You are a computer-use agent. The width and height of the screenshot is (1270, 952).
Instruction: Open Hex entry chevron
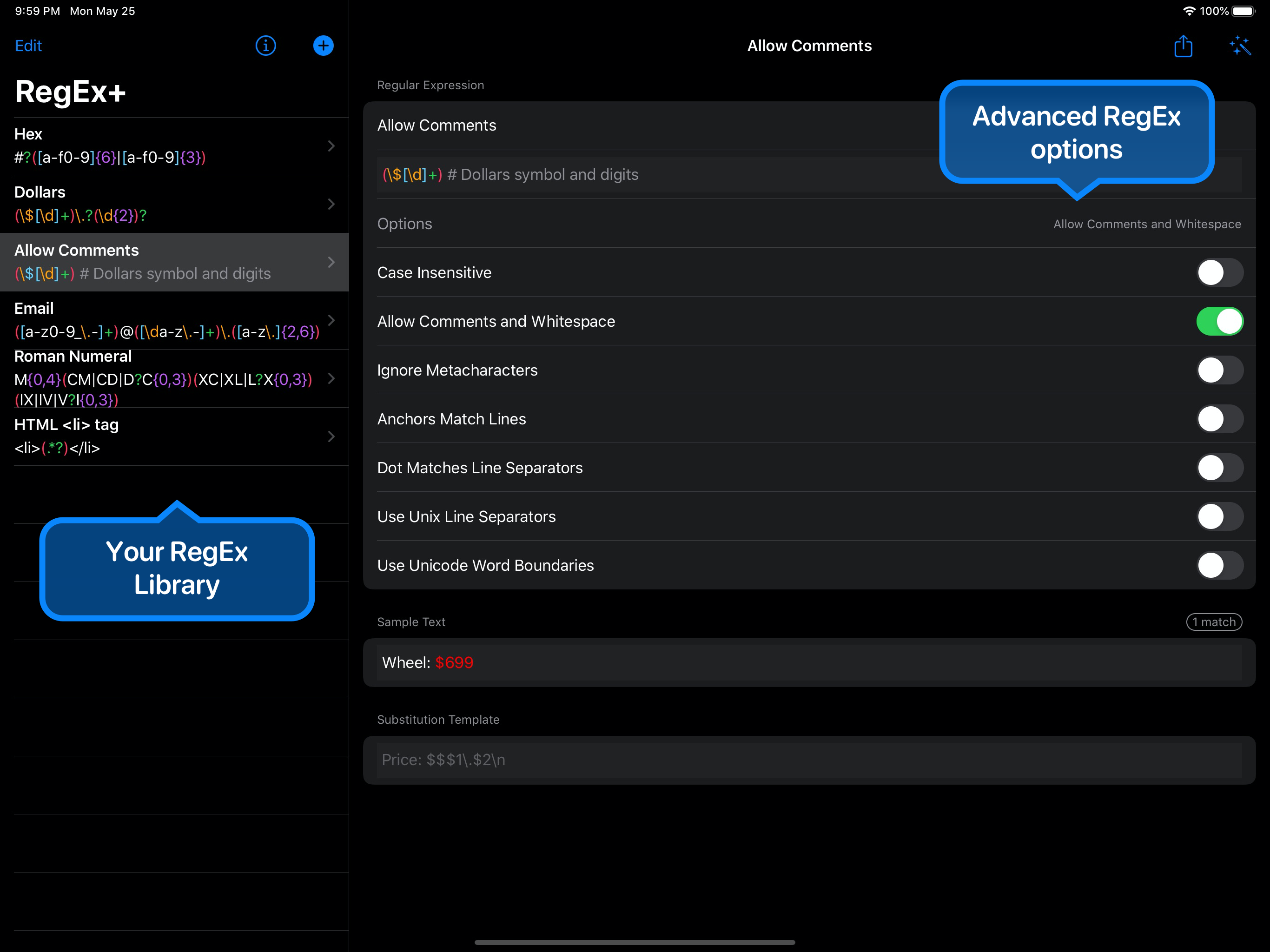click(331, 146)
